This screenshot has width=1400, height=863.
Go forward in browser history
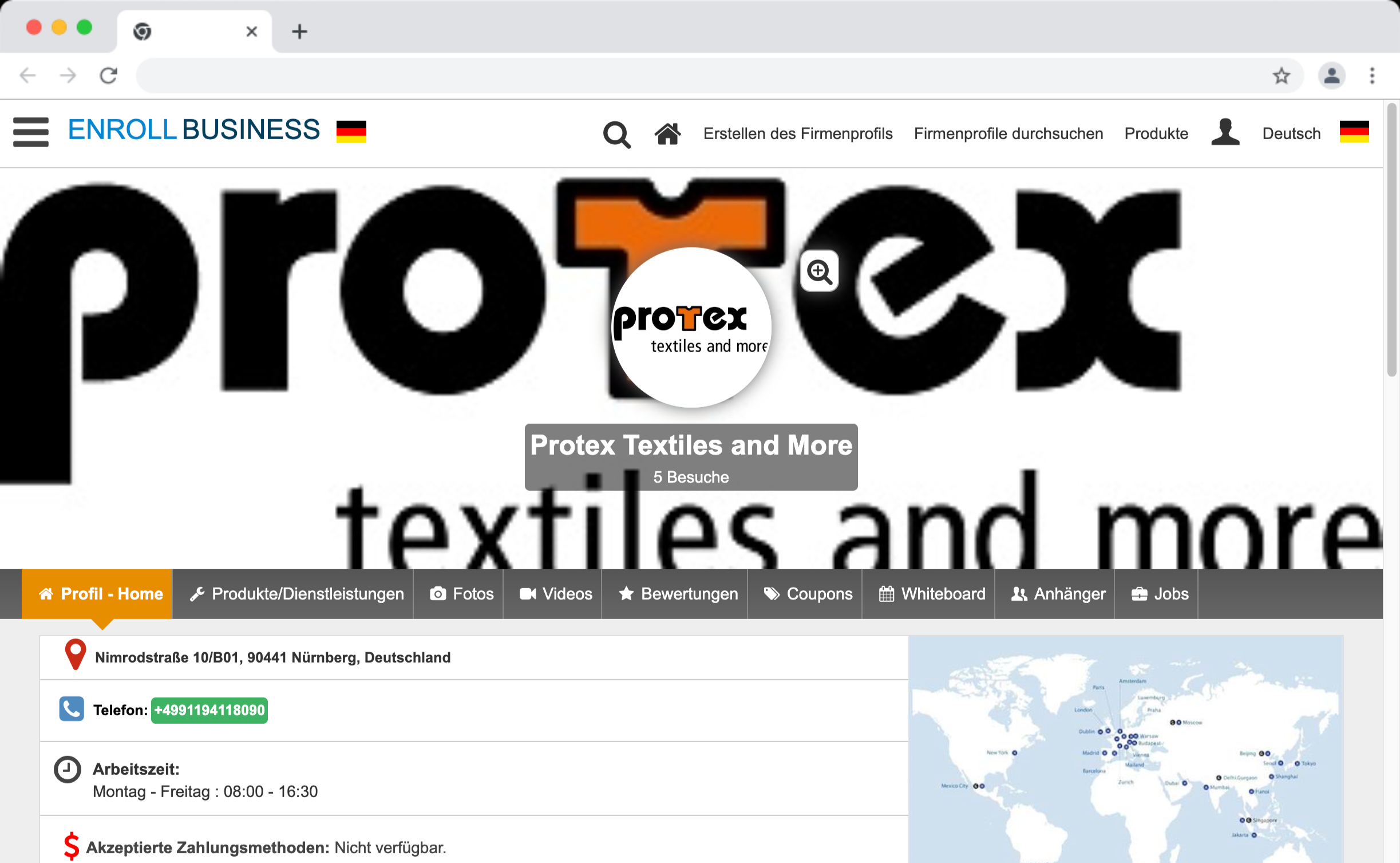coord(68,76)
